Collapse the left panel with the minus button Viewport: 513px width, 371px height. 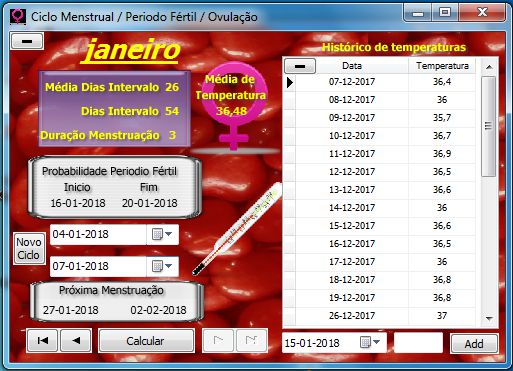[27, 41]
